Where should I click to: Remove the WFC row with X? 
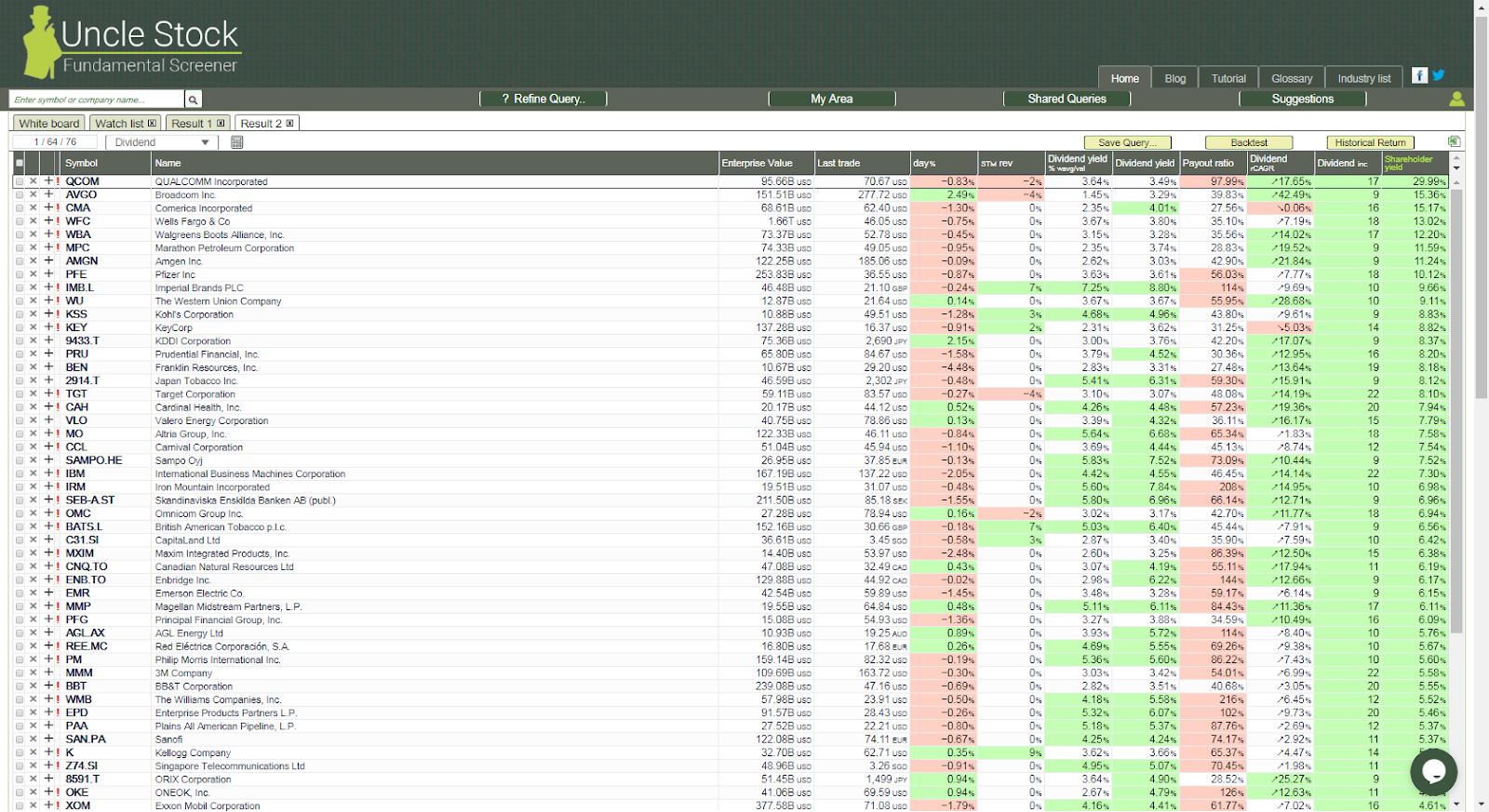tap(34, 221)
